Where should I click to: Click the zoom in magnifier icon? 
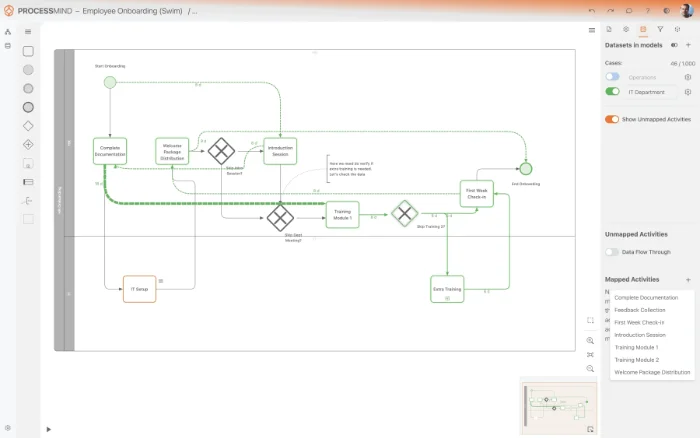tap(591, 341)
